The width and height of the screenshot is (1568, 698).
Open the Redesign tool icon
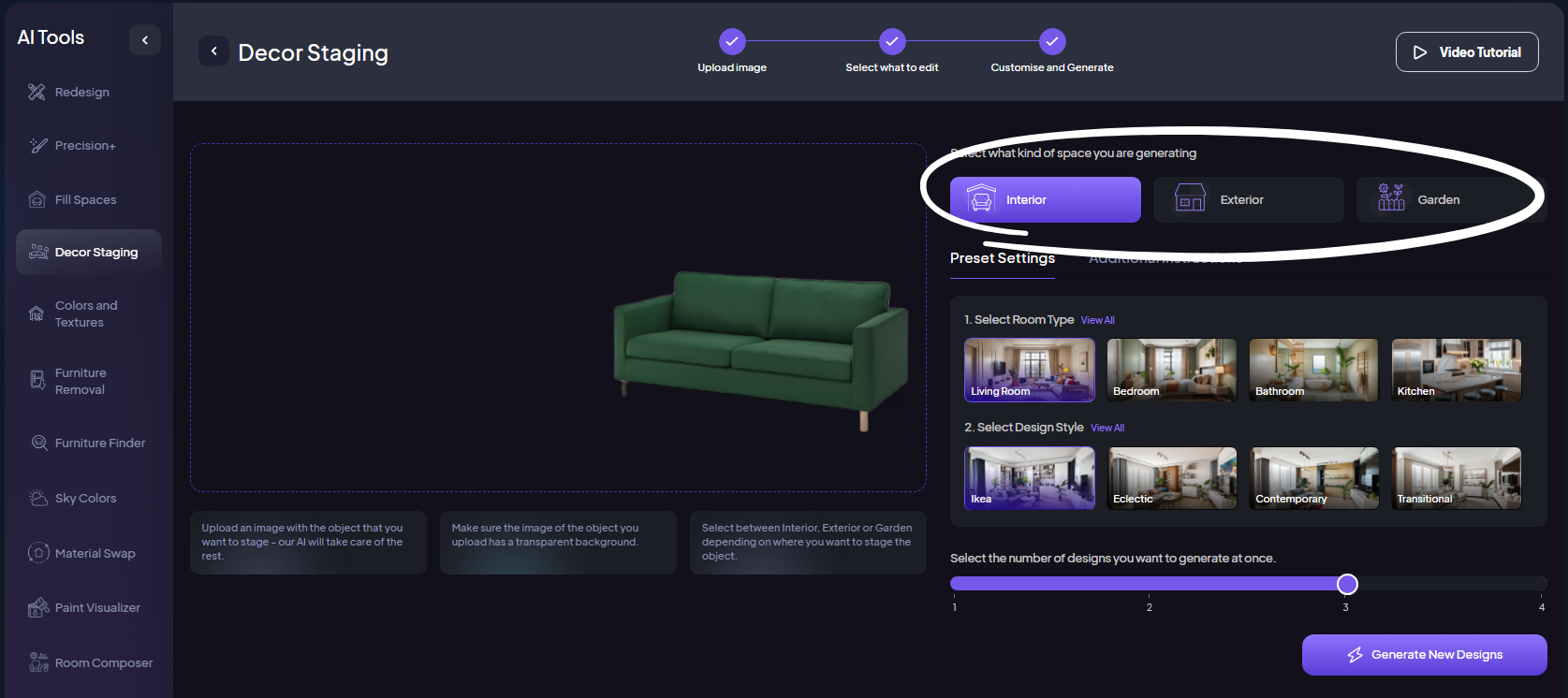[37, 92]
